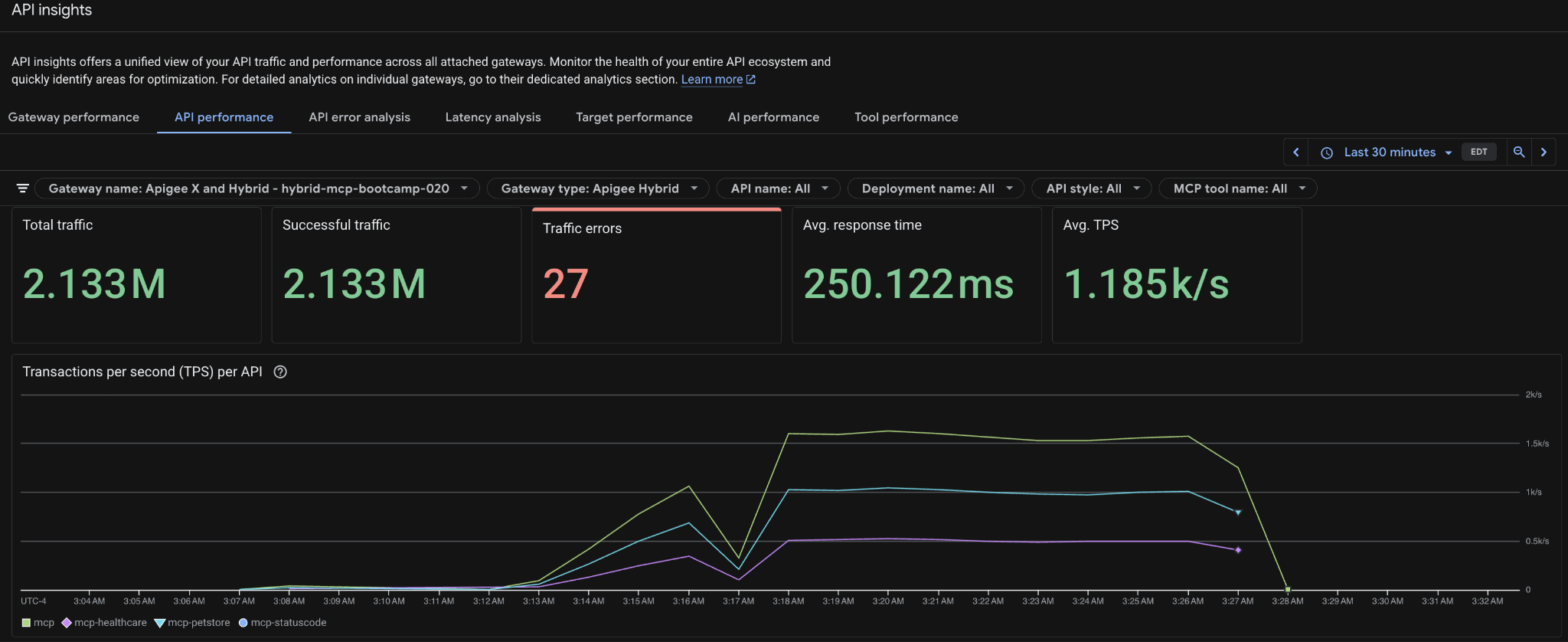Open the Latency analysis tab

(493, 117)
